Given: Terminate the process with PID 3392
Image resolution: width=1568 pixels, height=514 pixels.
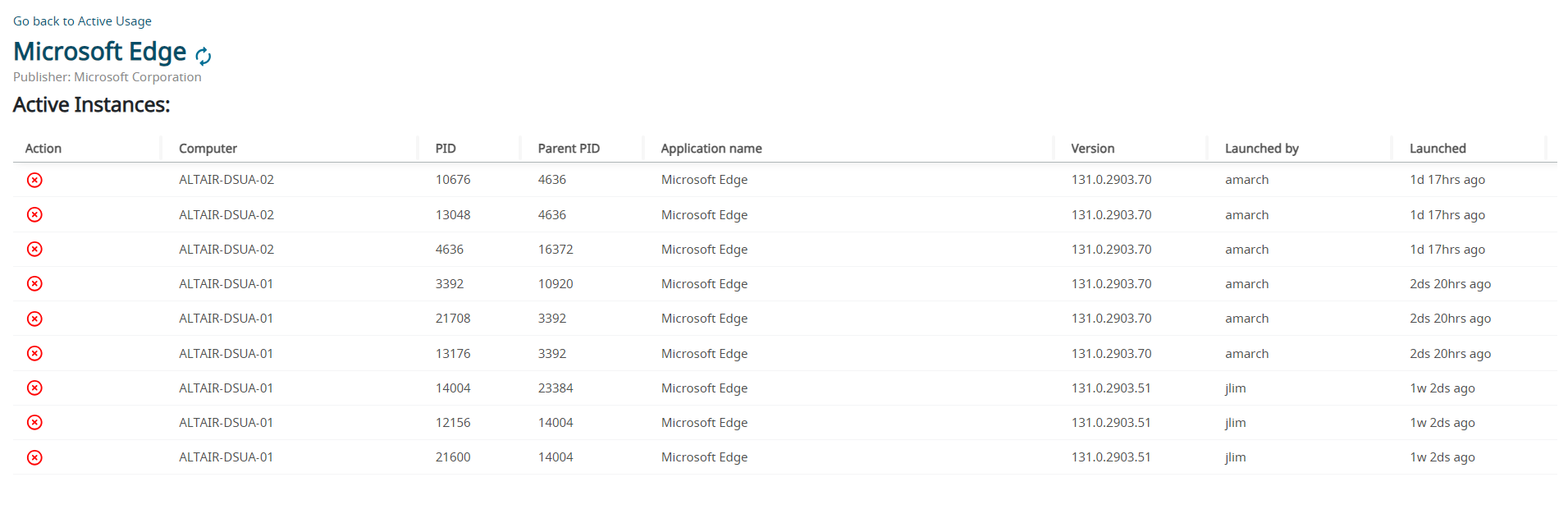Looking at the screenshot, I should tap(34, 283).
